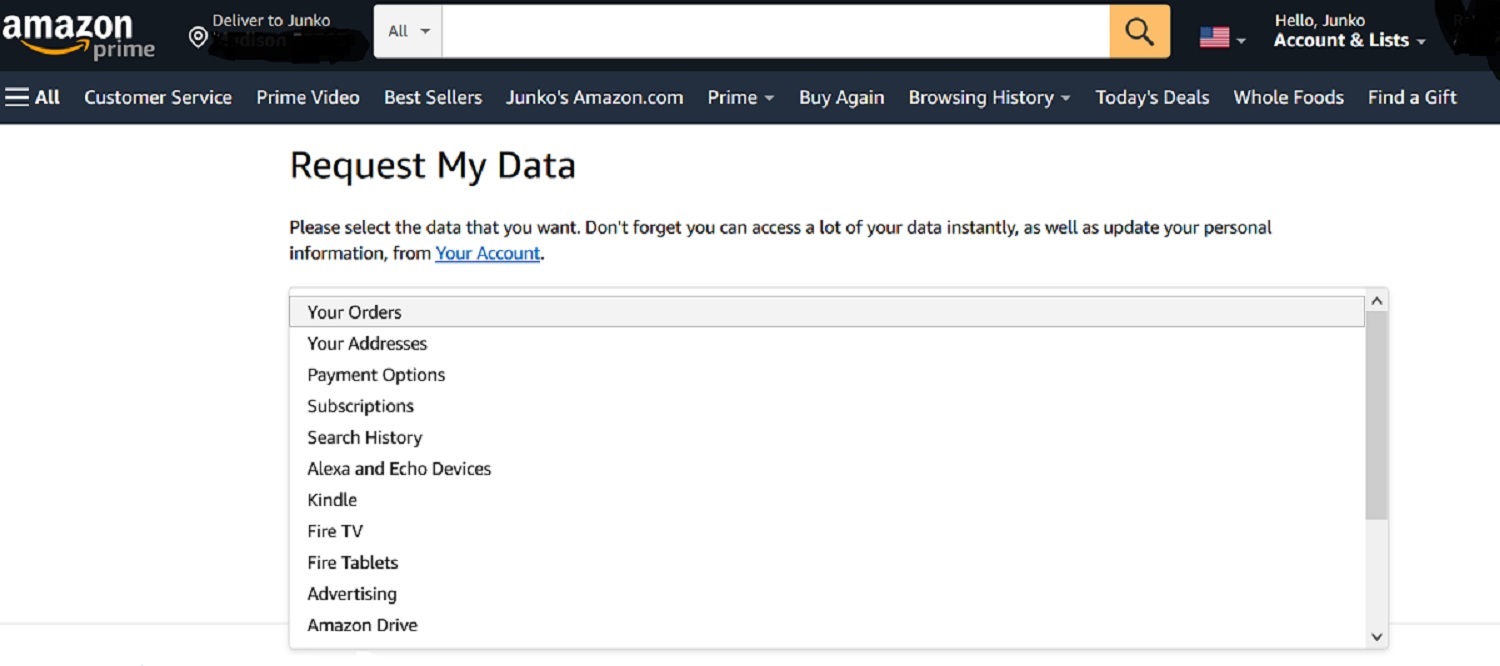Choose Search History from the data list
The width and height of the screenshot is (1500, 666).
click(364, 437)
